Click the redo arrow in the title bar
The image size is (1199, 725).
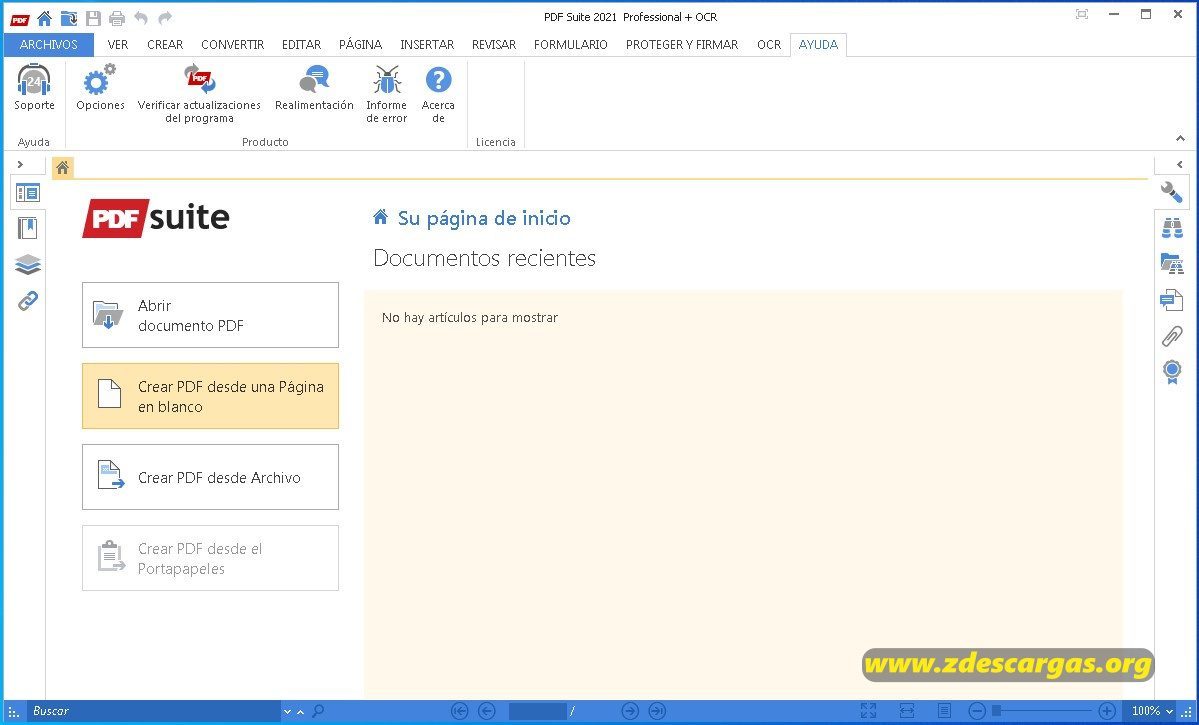tap(164, 18)
